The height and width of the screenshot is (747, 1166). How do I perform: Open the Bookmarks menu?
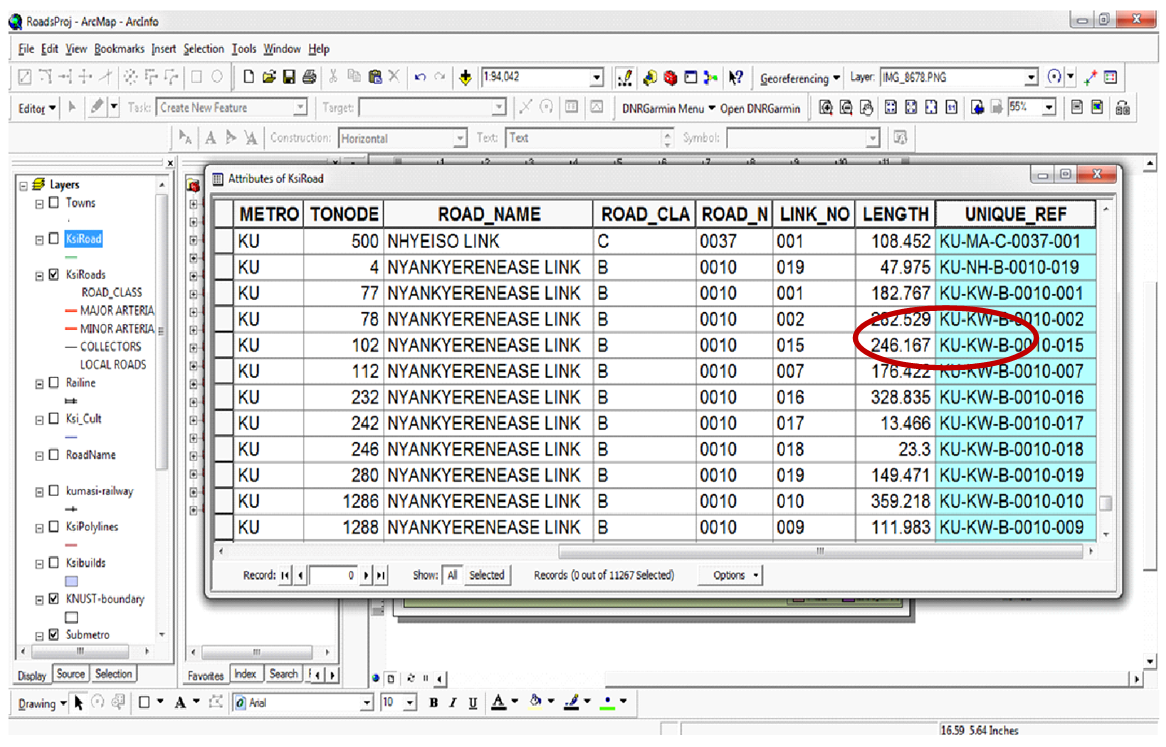tap(119, 49)
